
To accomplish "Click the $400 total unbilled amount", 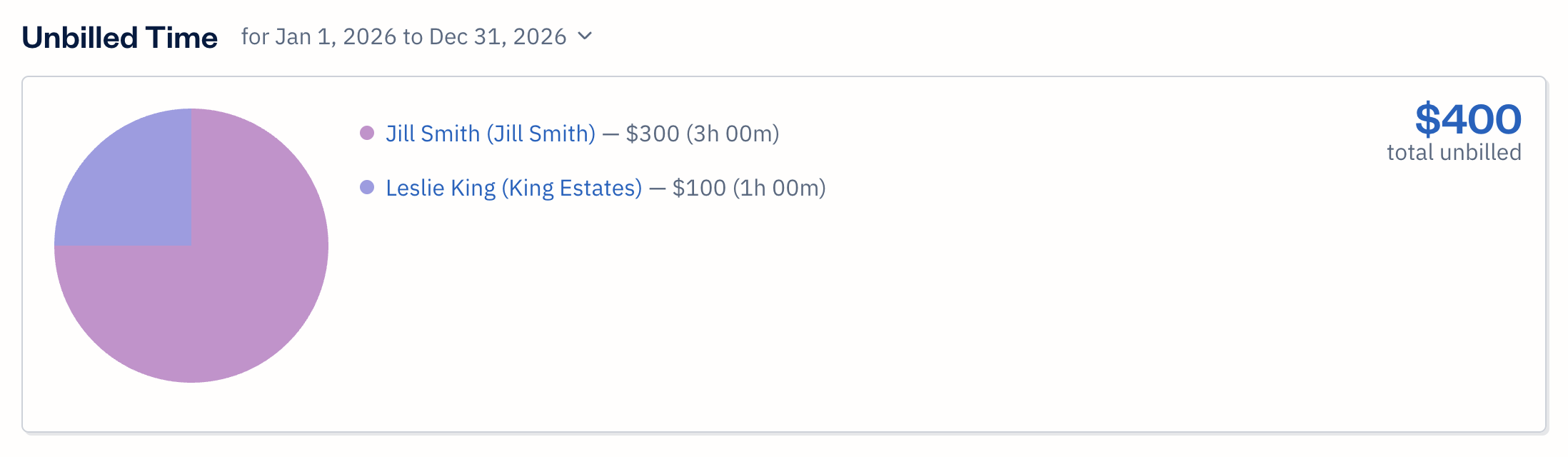I will pyautogui.click(x=1469, y=119).
